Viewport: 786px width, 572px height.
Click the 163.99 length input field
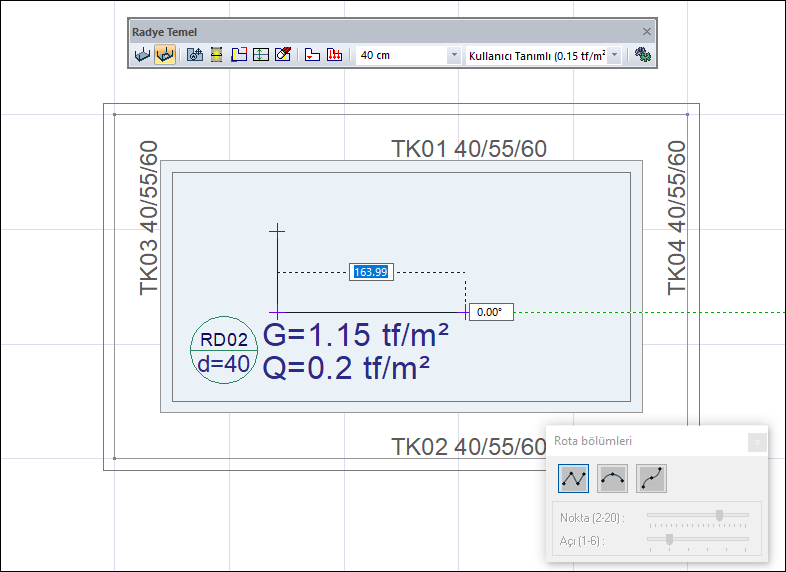point(371,272)
